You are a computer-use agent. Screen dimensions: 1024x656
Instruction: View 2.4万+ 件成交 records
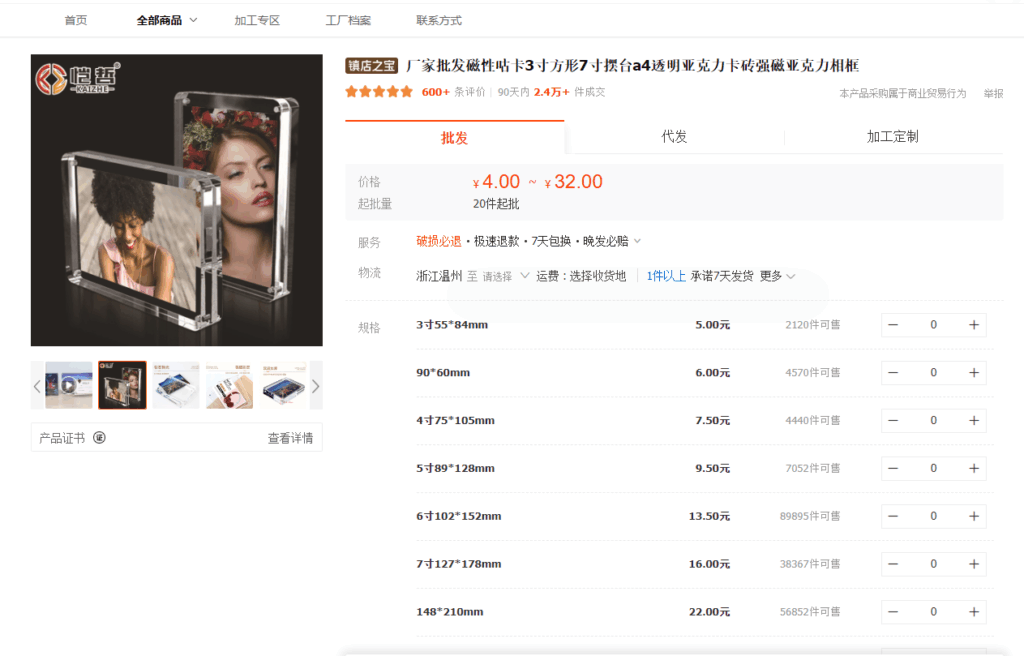click(569, 92)
